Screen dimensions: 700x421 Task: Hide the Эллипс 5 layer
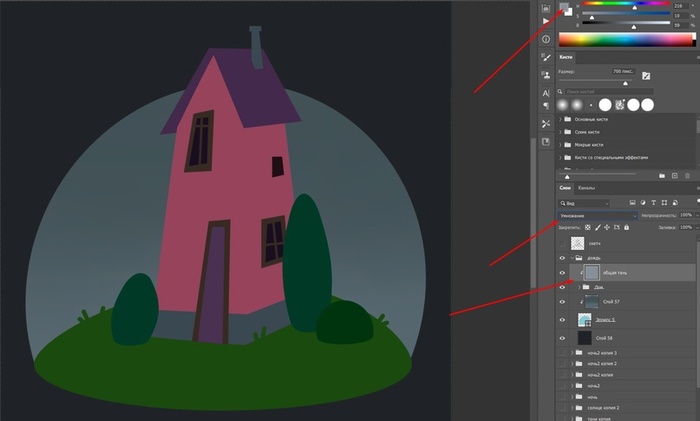pos(562,320)
